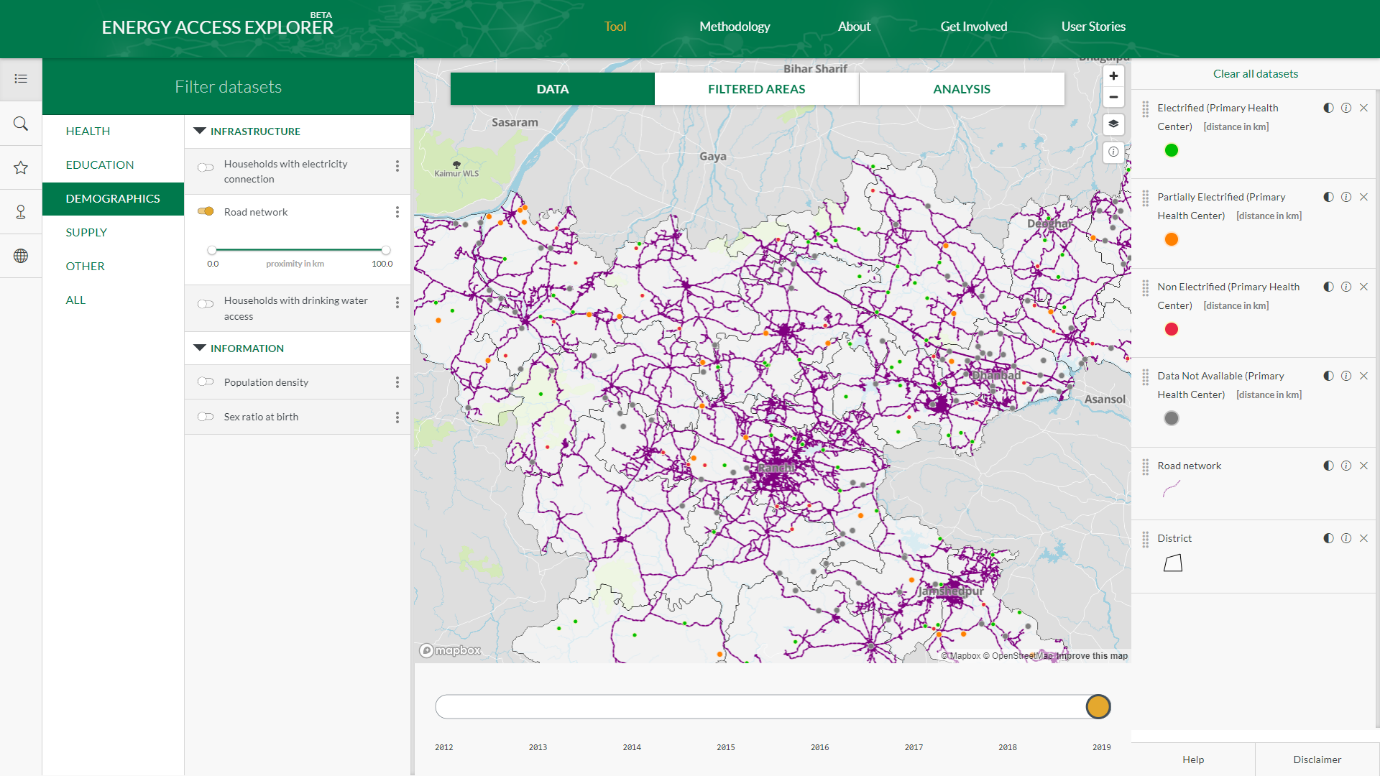Open the basemap layers switcher on the map
Screen dimensions: 1380x776
click(x=1113, y=124)
